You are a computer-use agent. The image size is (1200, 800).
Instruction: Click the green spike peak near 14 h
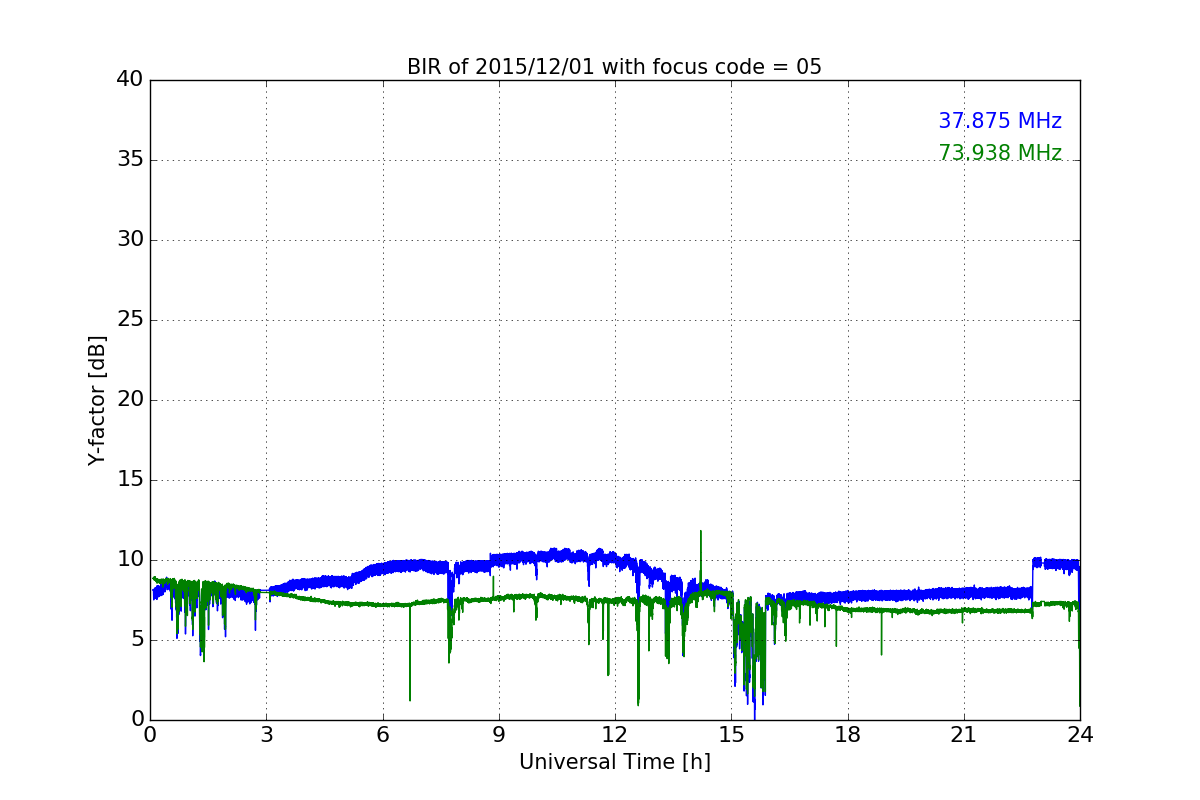(x=701, y=532)
